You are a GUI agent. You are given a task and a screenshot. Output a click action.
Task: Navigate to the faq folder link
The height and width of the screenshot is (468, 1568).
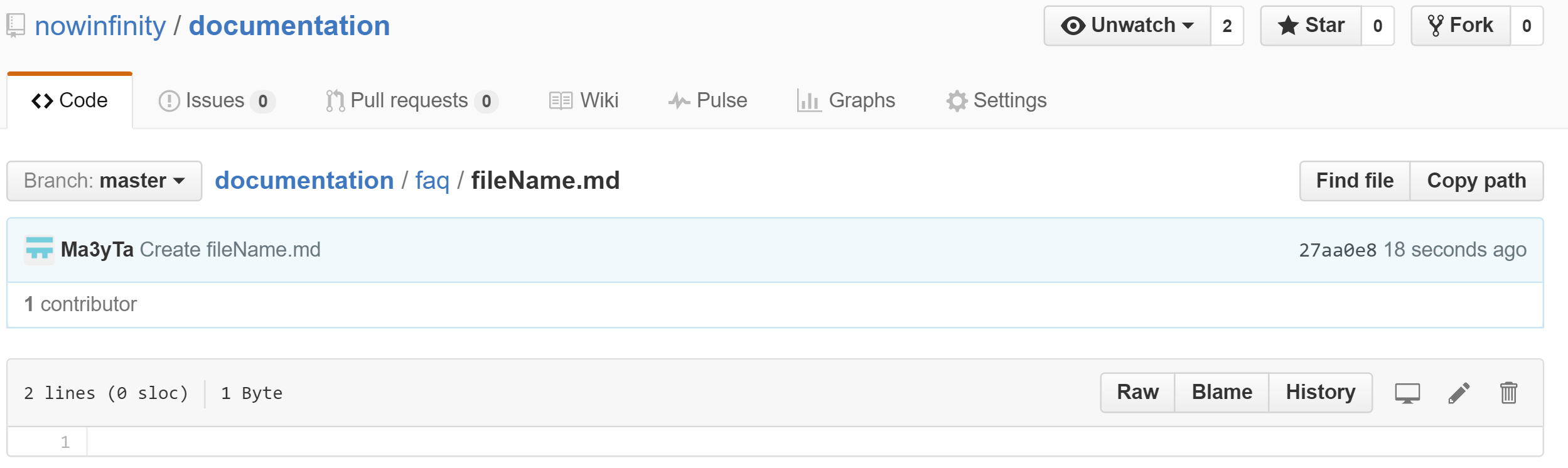[x=432, y=181]
